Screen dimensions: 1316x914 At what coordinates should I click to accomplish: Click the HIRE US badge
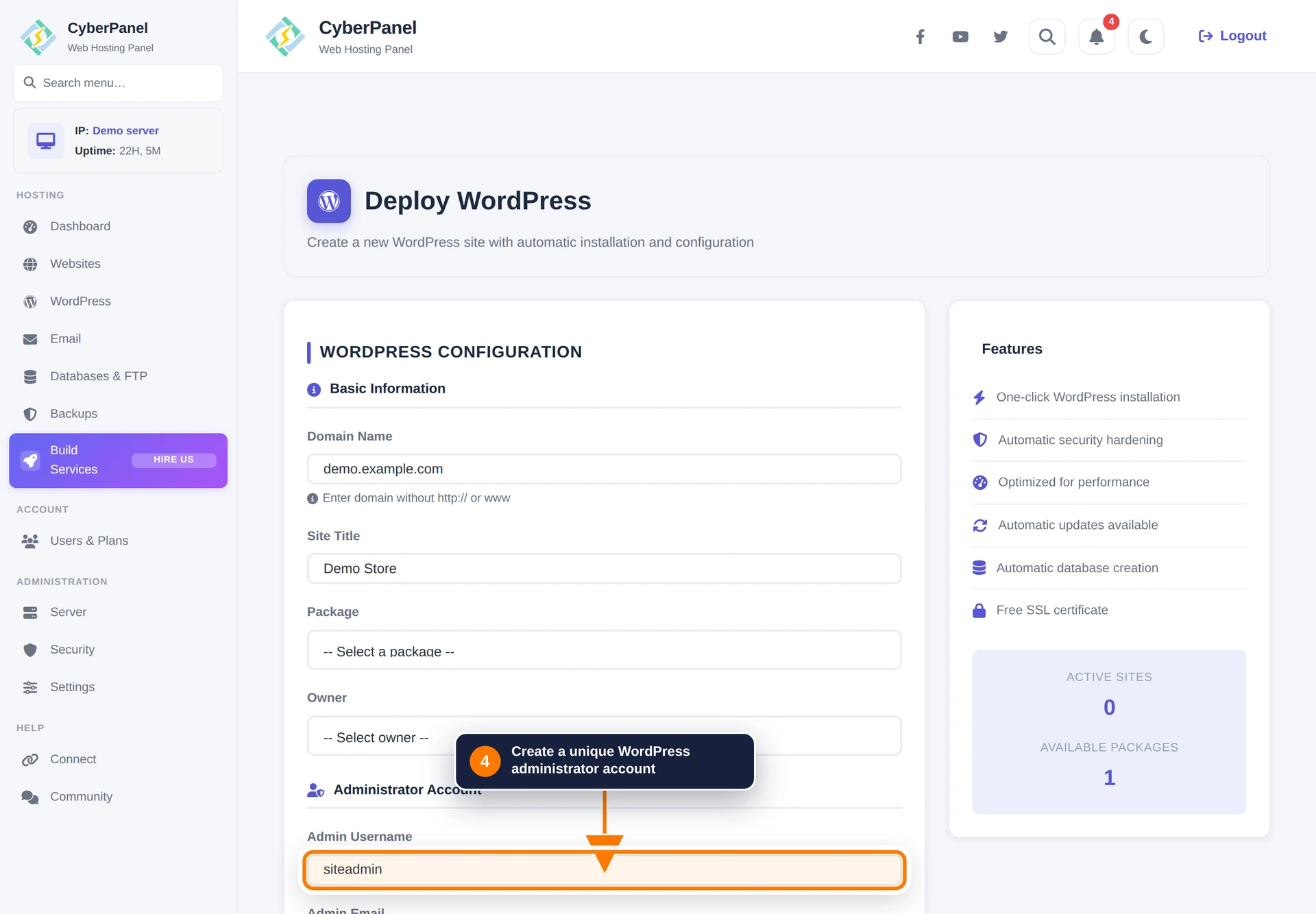point(173,460)
